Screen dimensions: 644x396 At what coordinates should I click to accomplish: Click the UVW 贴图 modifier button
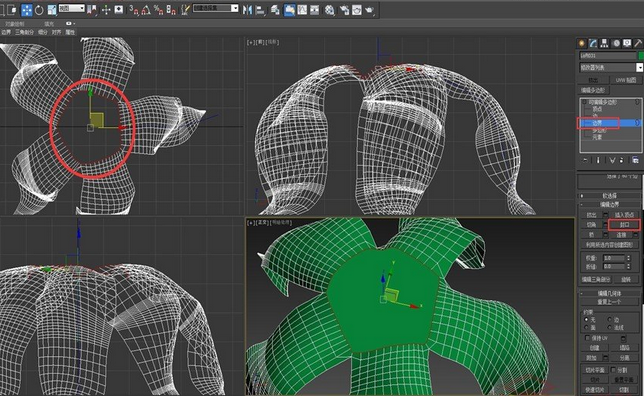[626, 80]
